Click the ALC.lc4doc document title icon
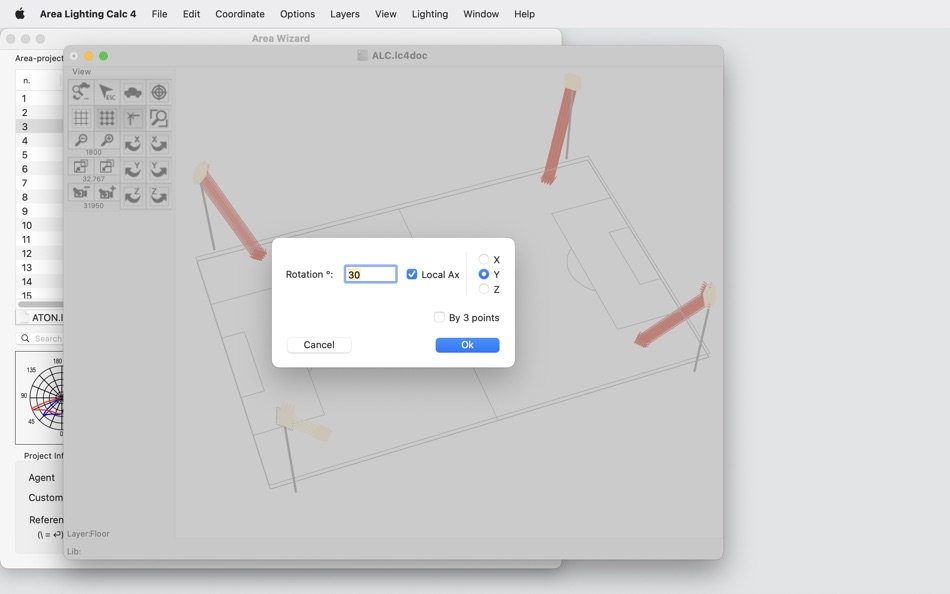Screen dimensions: 950x594 362,55
